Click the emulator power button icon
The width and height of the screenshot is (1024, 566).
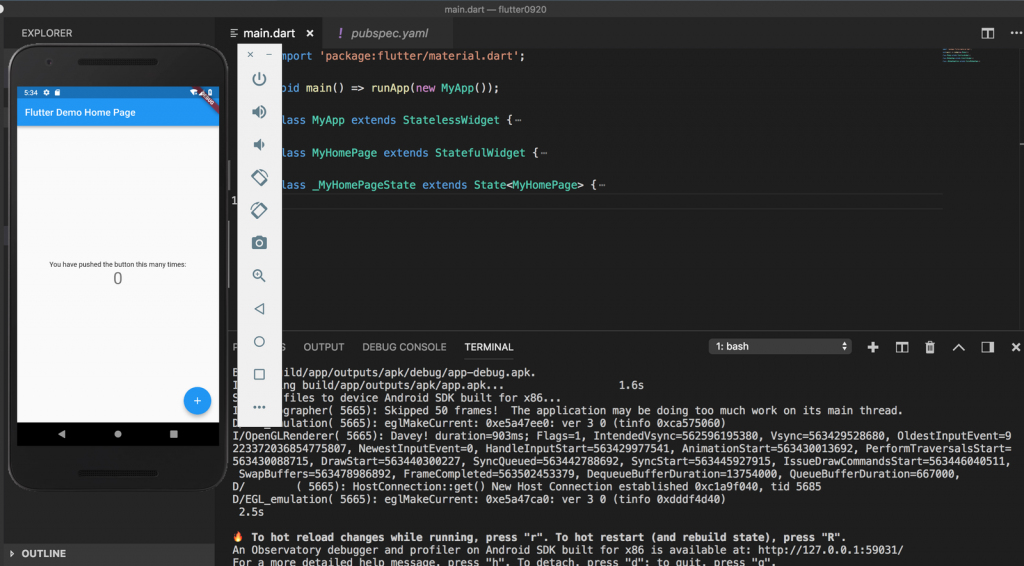click(x=259, y=79)
